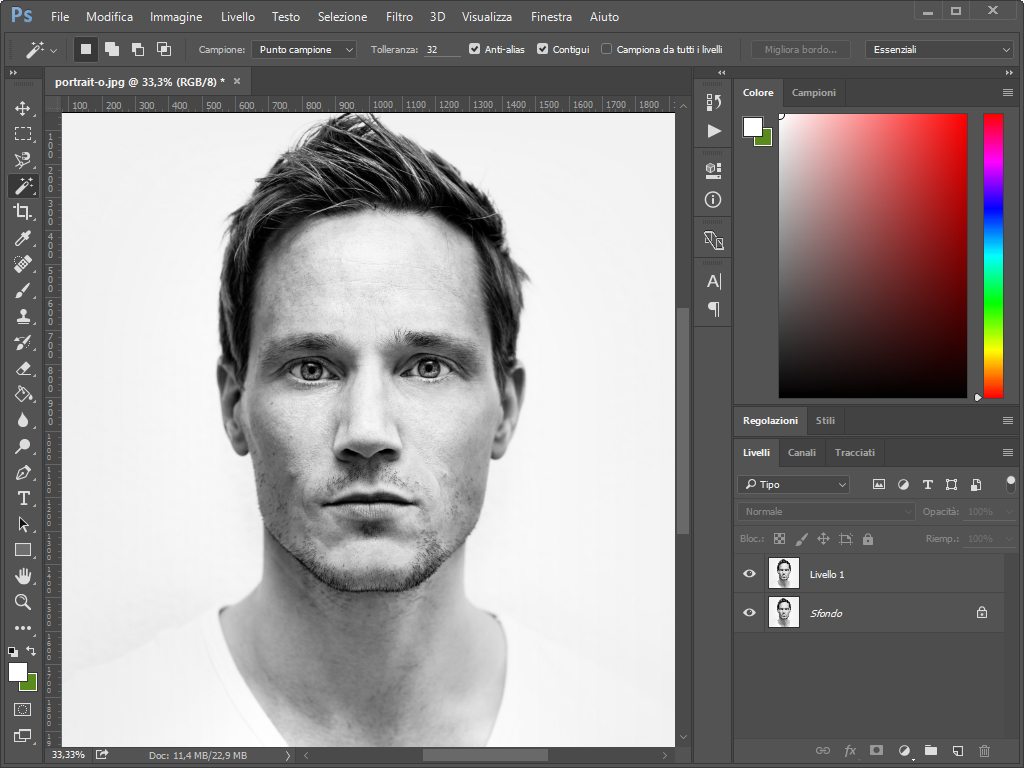The width and height of the screenshot is (1024, 768).
Task: Hide the Livello 1 layer
Action: [749, 574]
